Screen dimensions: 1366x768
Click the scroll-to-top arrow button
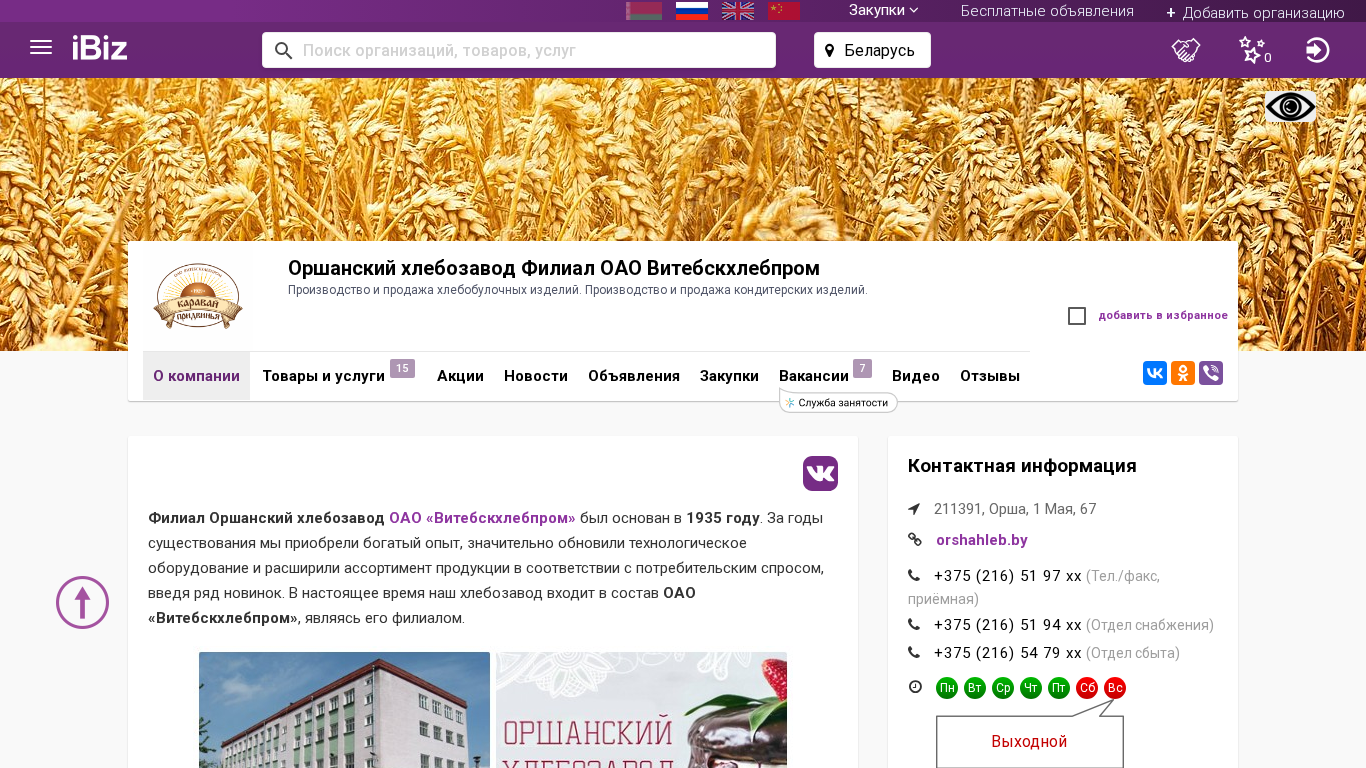coord(82,602)
